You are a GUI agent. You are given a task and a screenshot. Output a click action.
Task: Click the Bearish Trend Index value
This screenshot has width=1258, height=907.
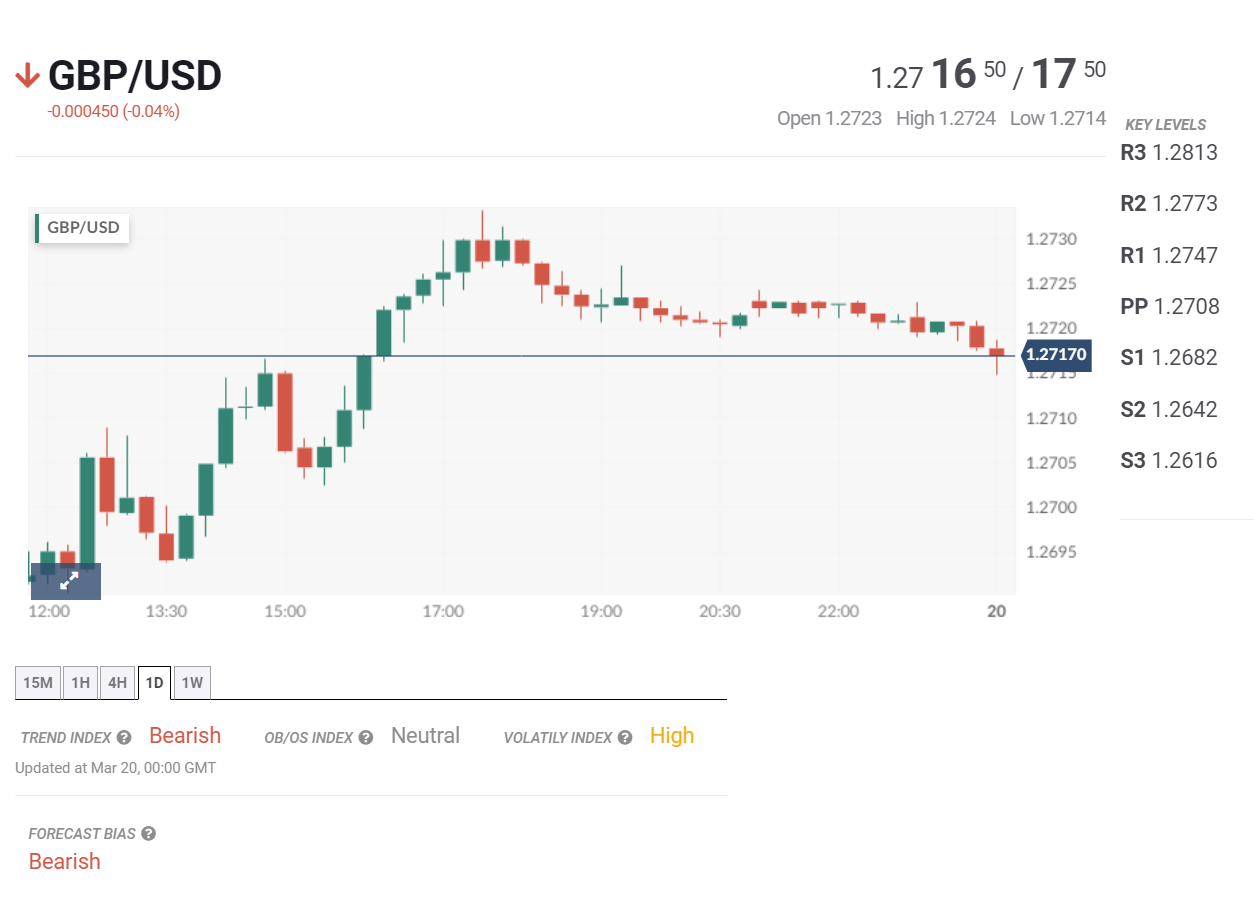point(185,736)
